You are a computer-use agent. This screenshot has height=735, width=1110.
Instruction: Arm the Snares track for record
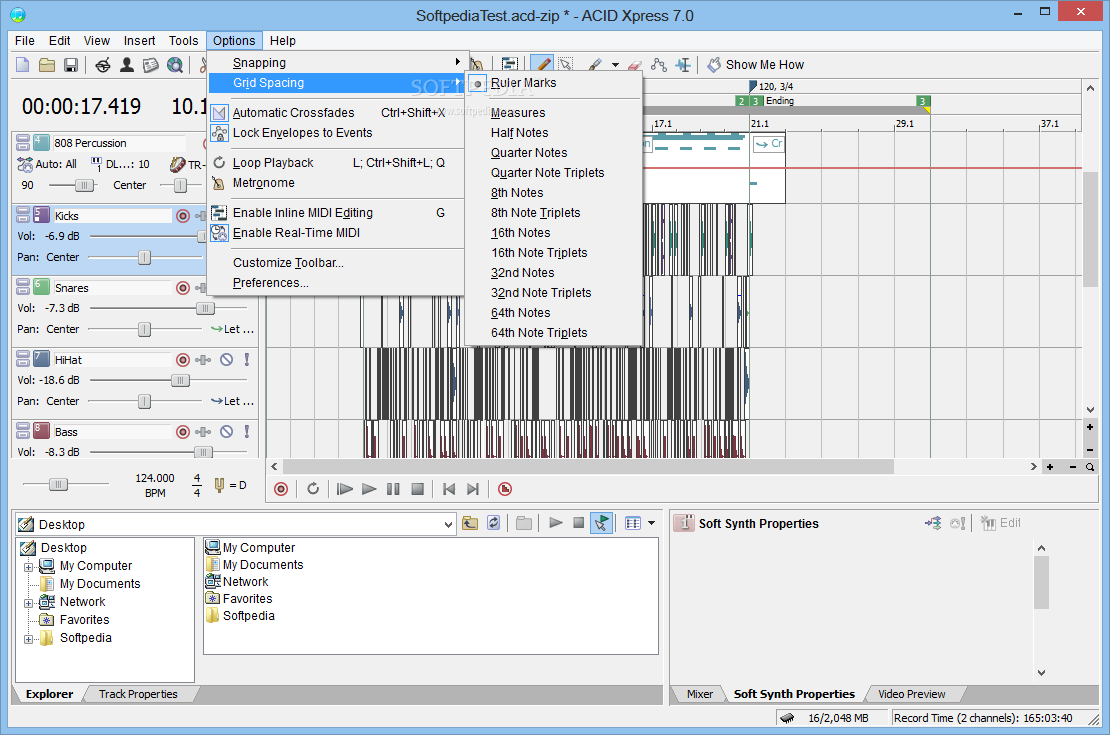pyautogui.click(x=183, y=287)
